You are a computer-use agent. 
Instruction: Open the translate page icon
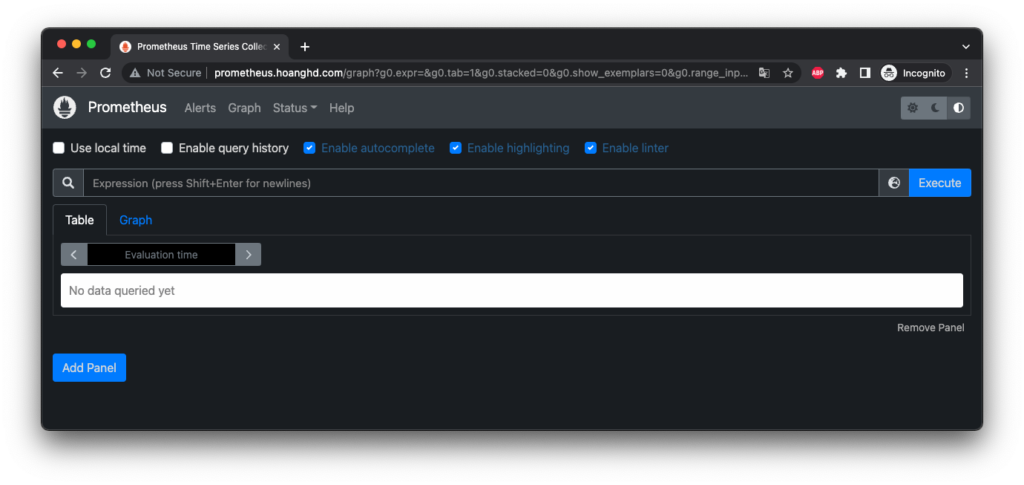coord(764,73)
